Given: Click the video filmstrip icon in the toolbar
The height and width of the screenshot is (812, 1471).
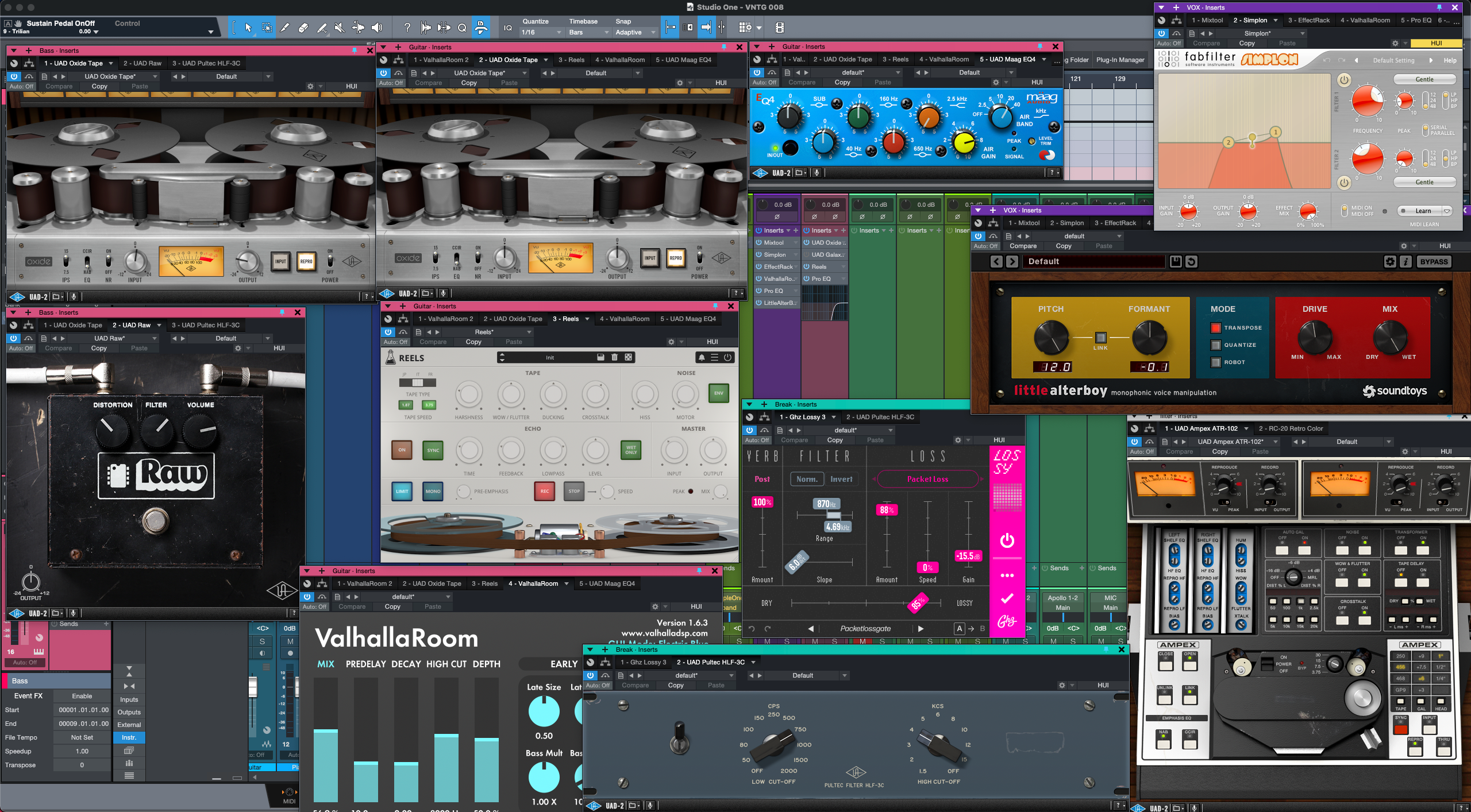Looking at the screenshot, I should (779, 28).
